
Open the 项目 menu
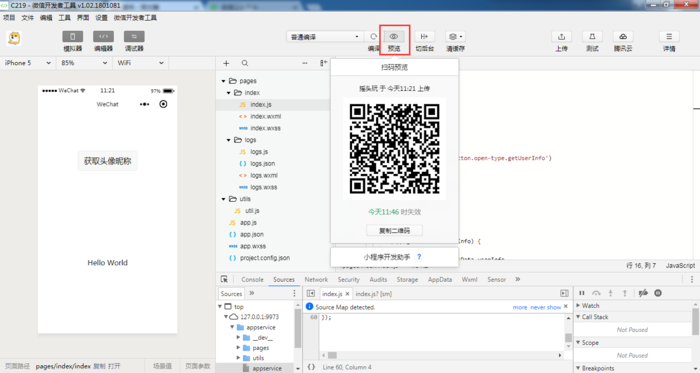[x=9, y=18]
